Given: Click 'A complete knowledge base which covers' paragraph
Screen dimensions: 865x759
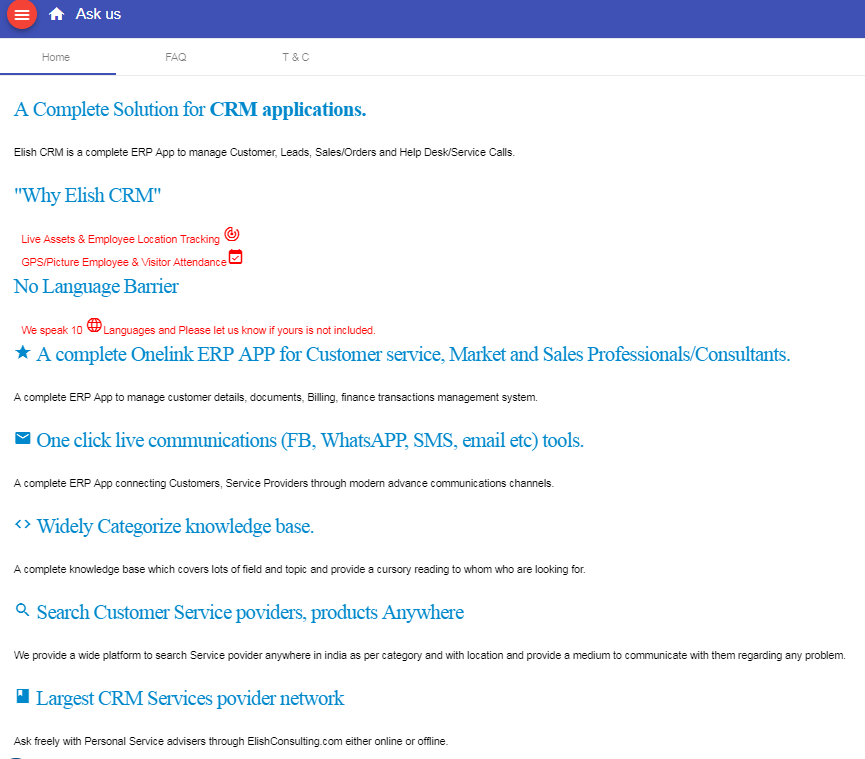Looking at the screenshot, I should pyautogui.click(x=300, y=569).
